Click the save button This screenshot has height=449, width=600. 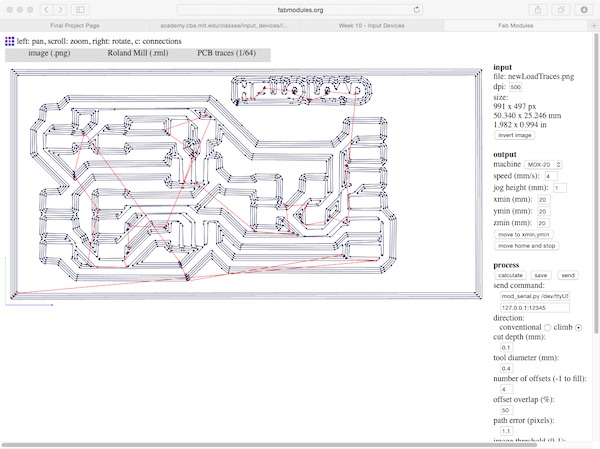point(541,275)
